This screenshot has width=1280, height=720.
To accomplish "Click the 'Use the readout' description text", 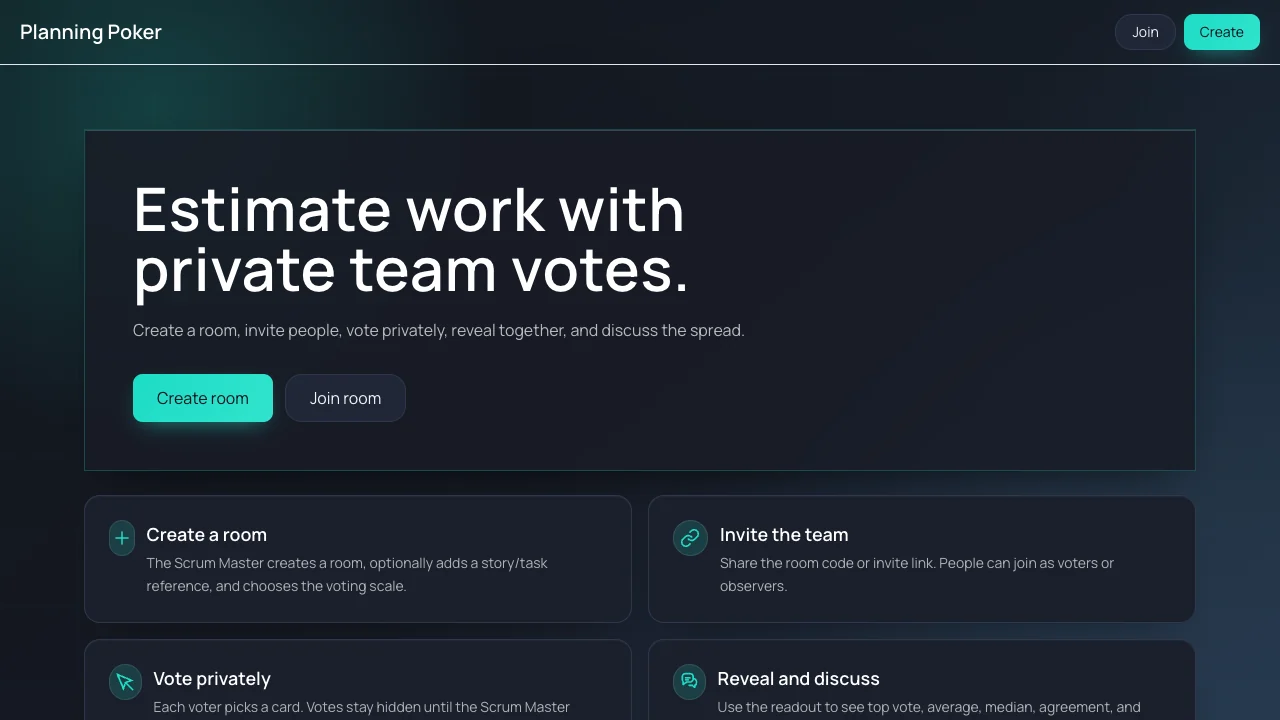I will pos(929,708).
